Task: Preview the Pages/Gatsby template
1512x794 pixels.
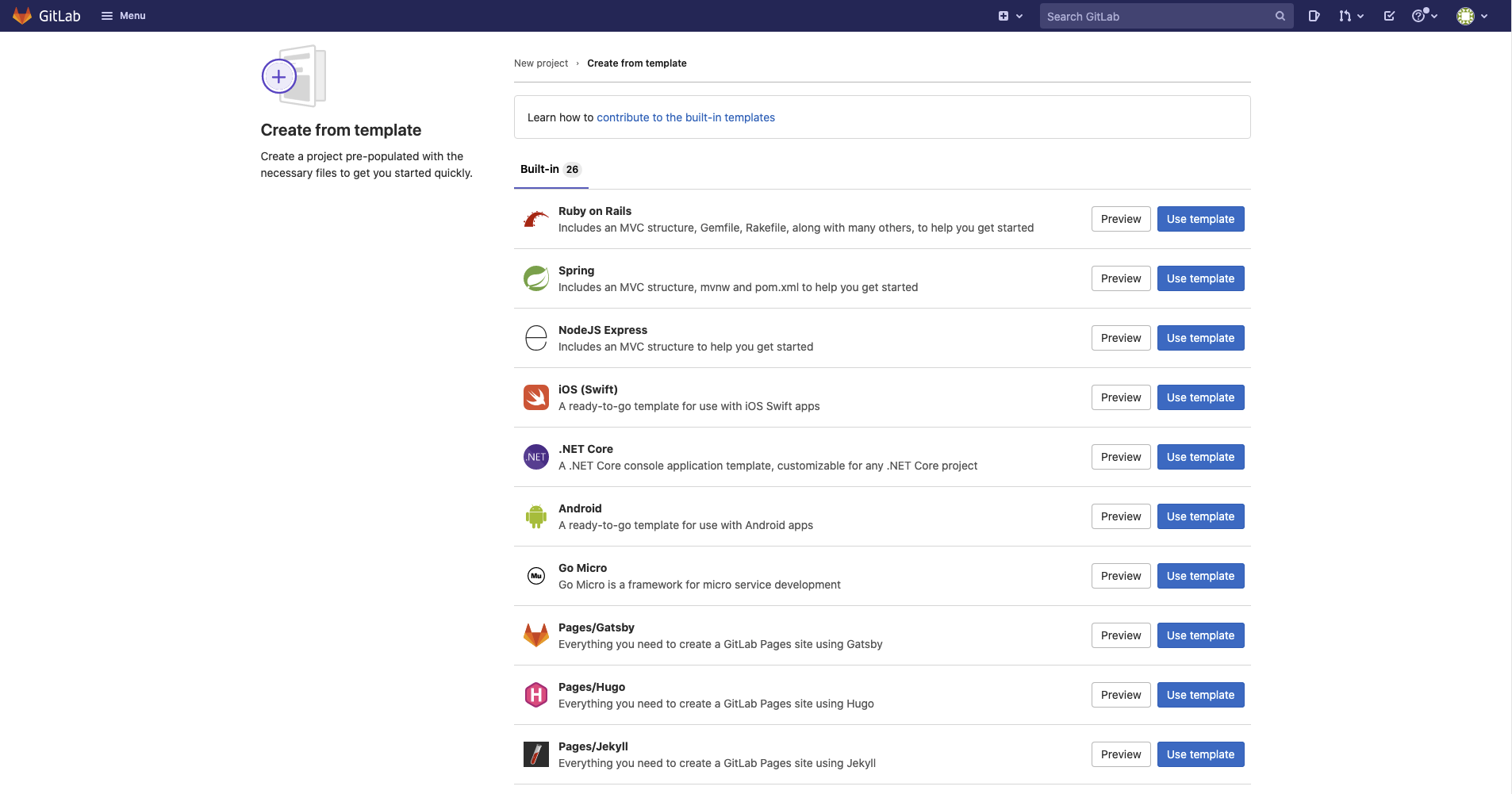Action: 1121,635
